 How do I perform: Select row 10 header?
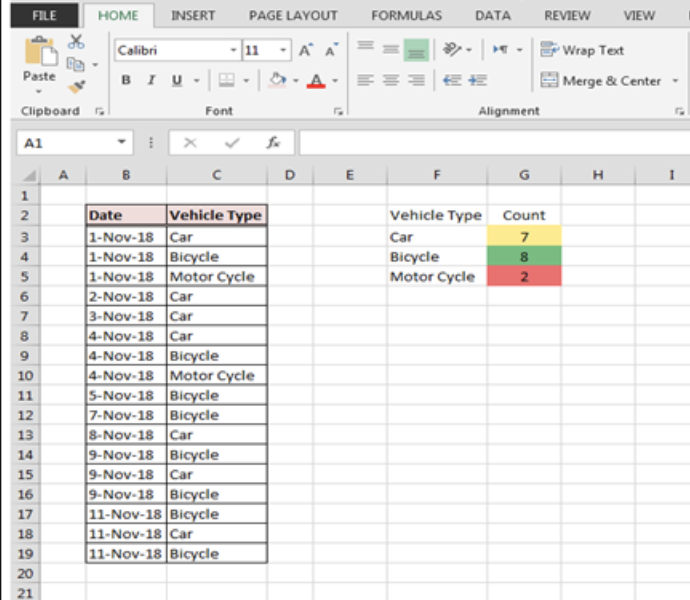coord(25,375)
